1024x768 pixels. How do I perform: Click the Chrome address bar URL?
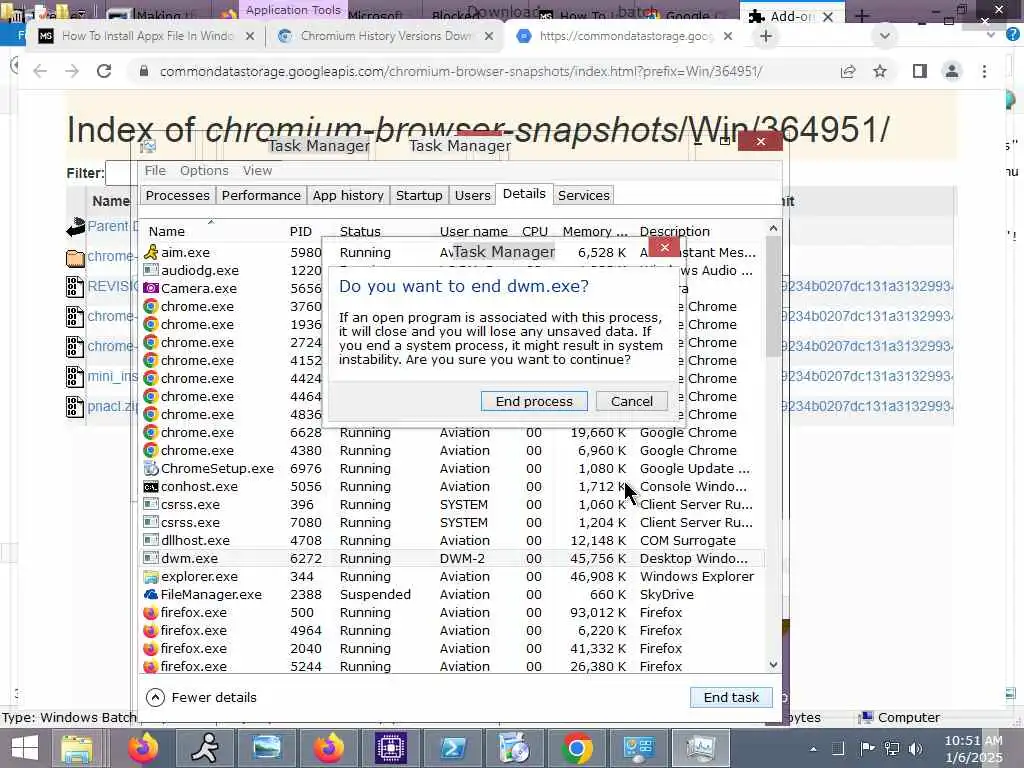click(x=460, y=71)
